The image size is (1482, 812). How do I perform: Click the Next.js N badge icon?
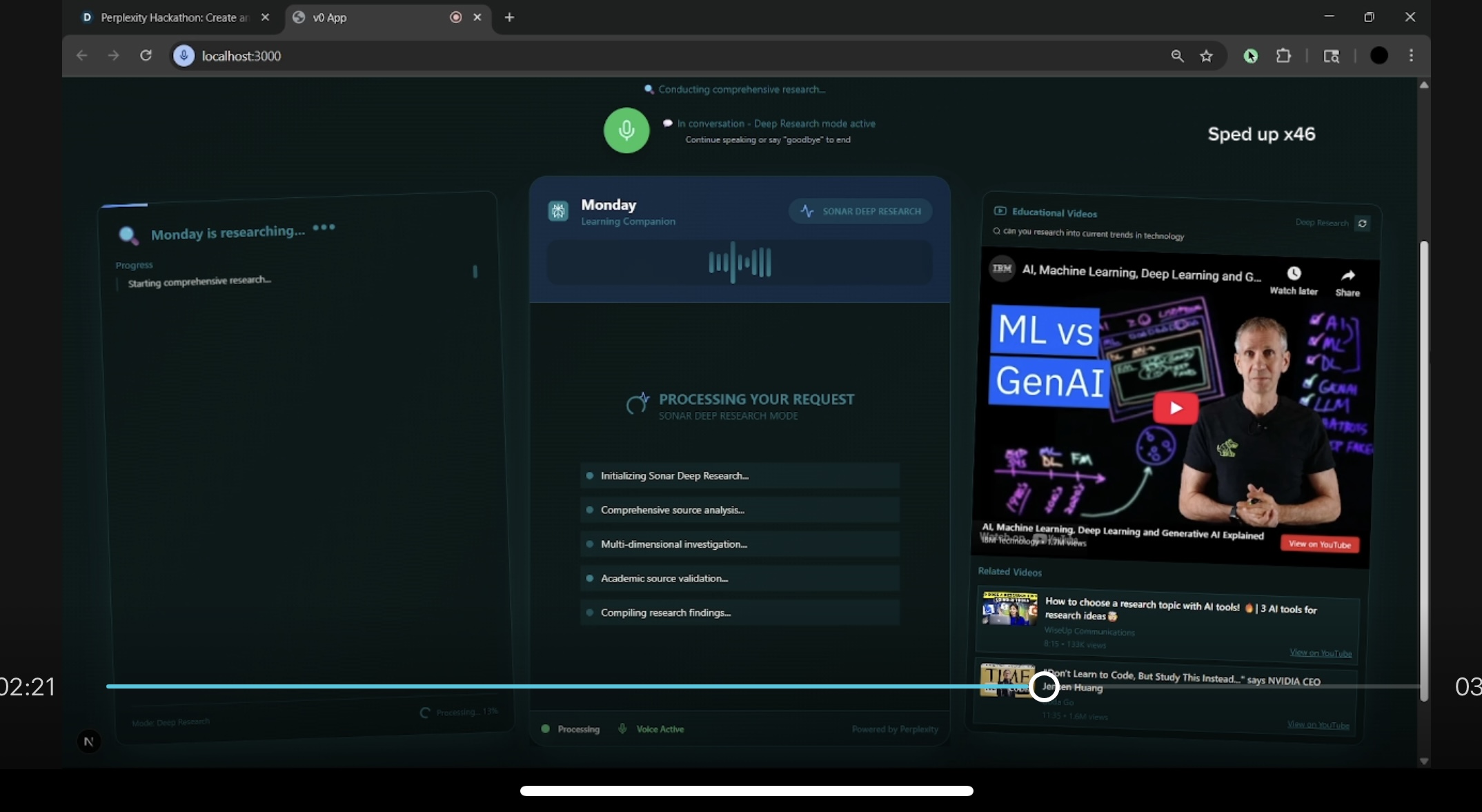click(88, 742)
